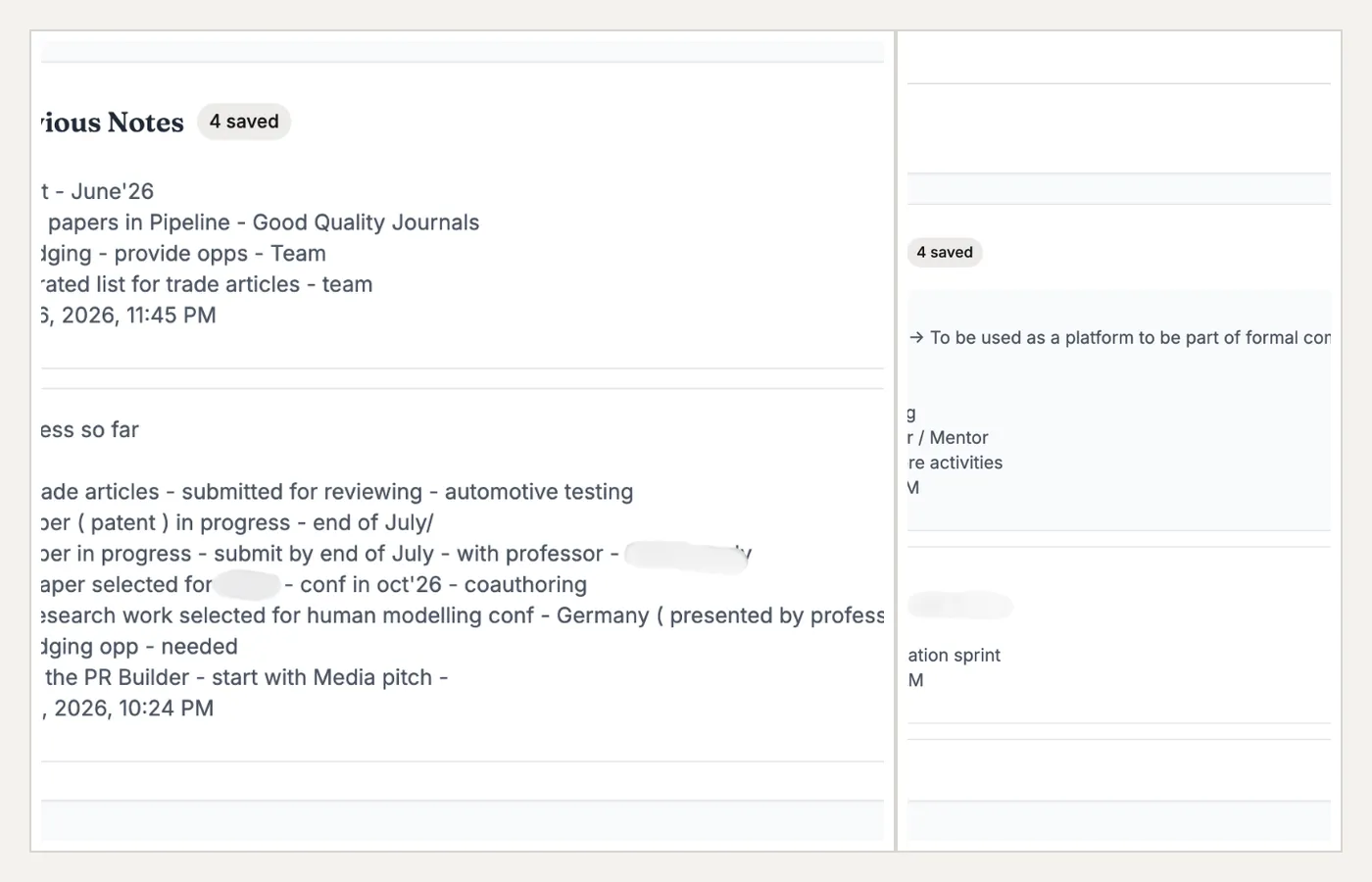Screen dimensions: 1372x882
Task: Select the 'provide opps - Team' line
Action: [183, 254]
